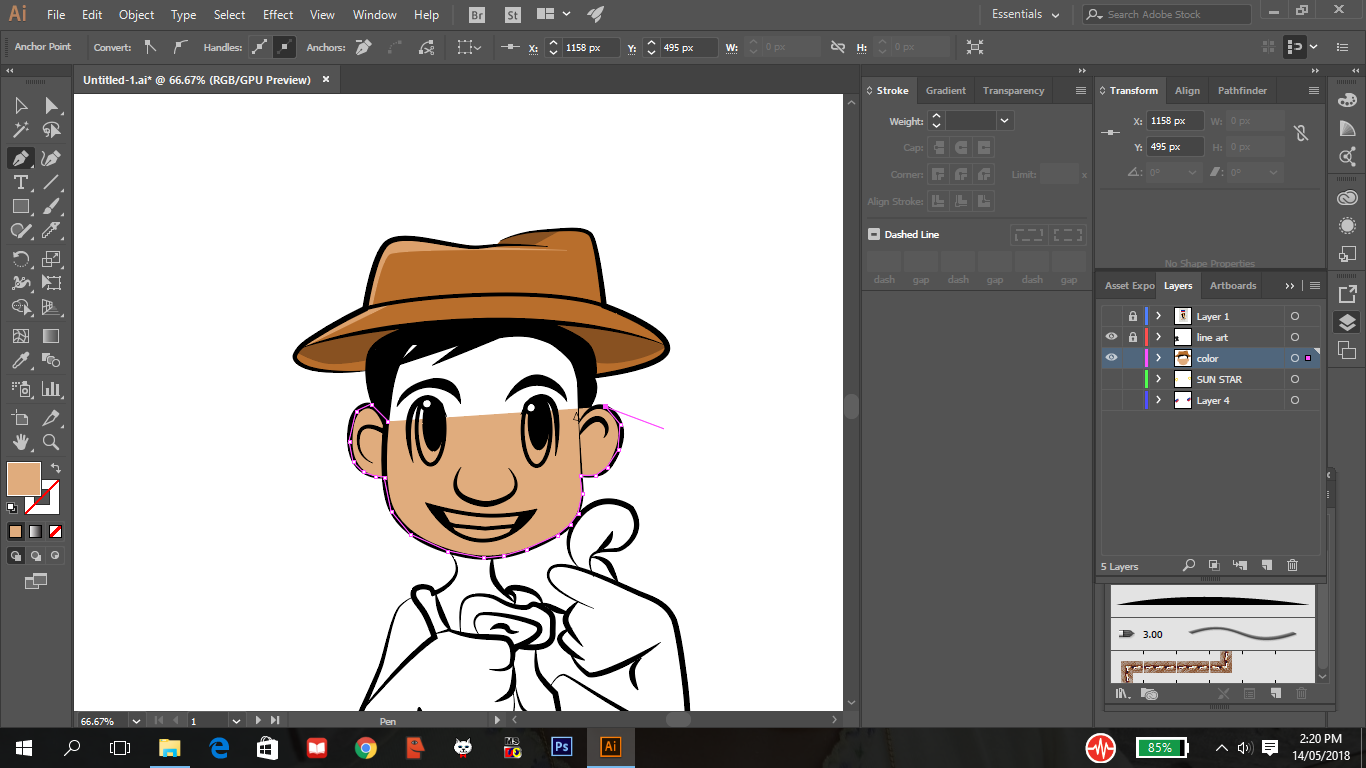Select the Shape Builder tool

point(21,307)
